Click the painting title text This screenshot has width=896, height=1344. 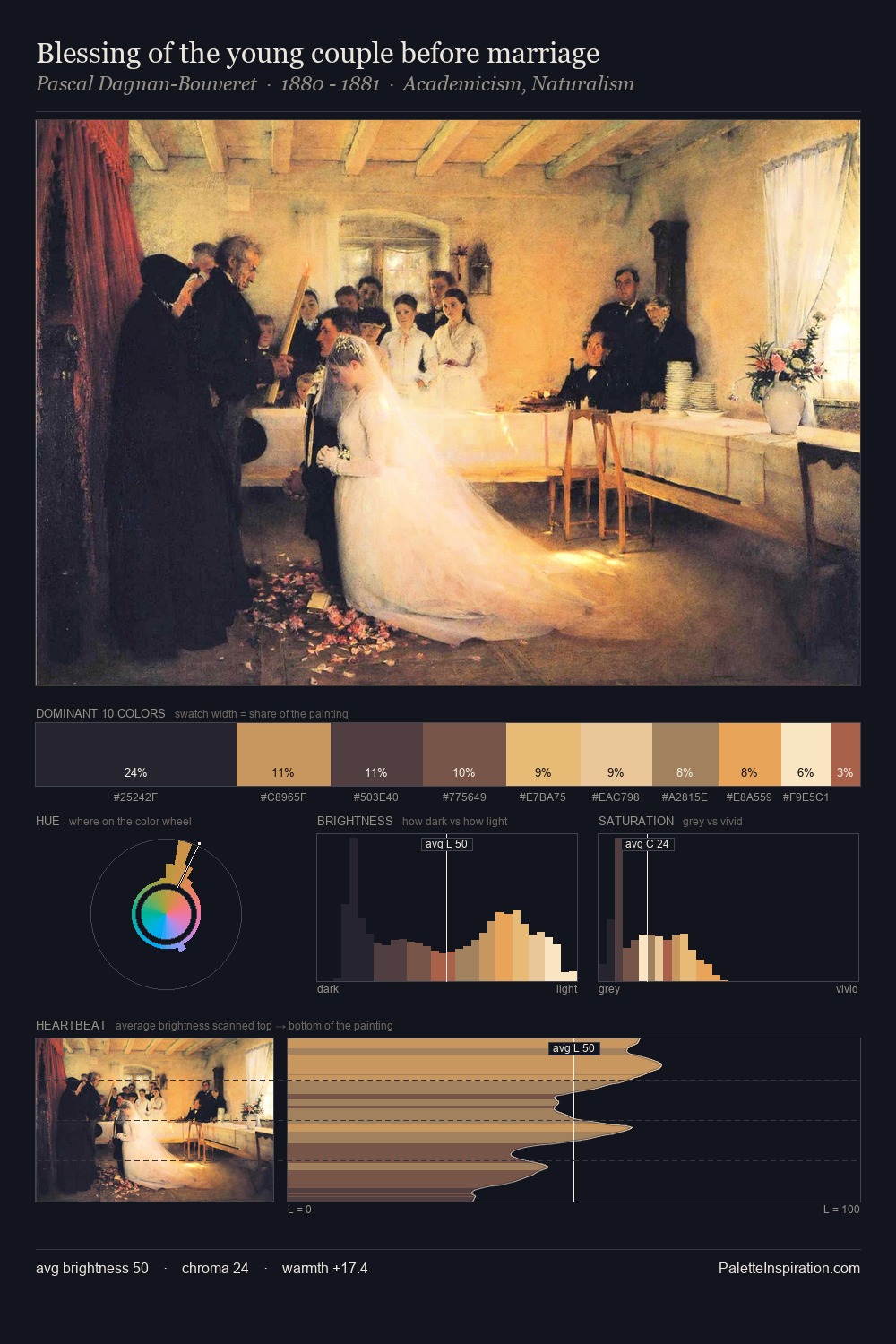(x=317, y=53)
